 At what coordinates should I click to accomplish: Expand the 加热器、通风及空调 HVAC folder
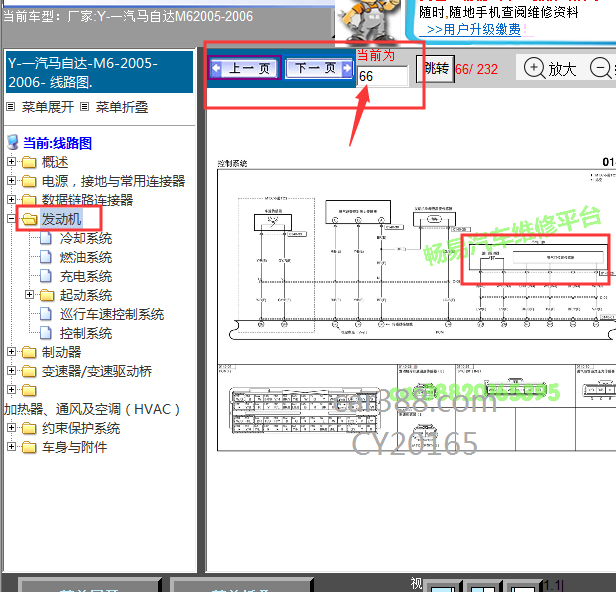11,390
